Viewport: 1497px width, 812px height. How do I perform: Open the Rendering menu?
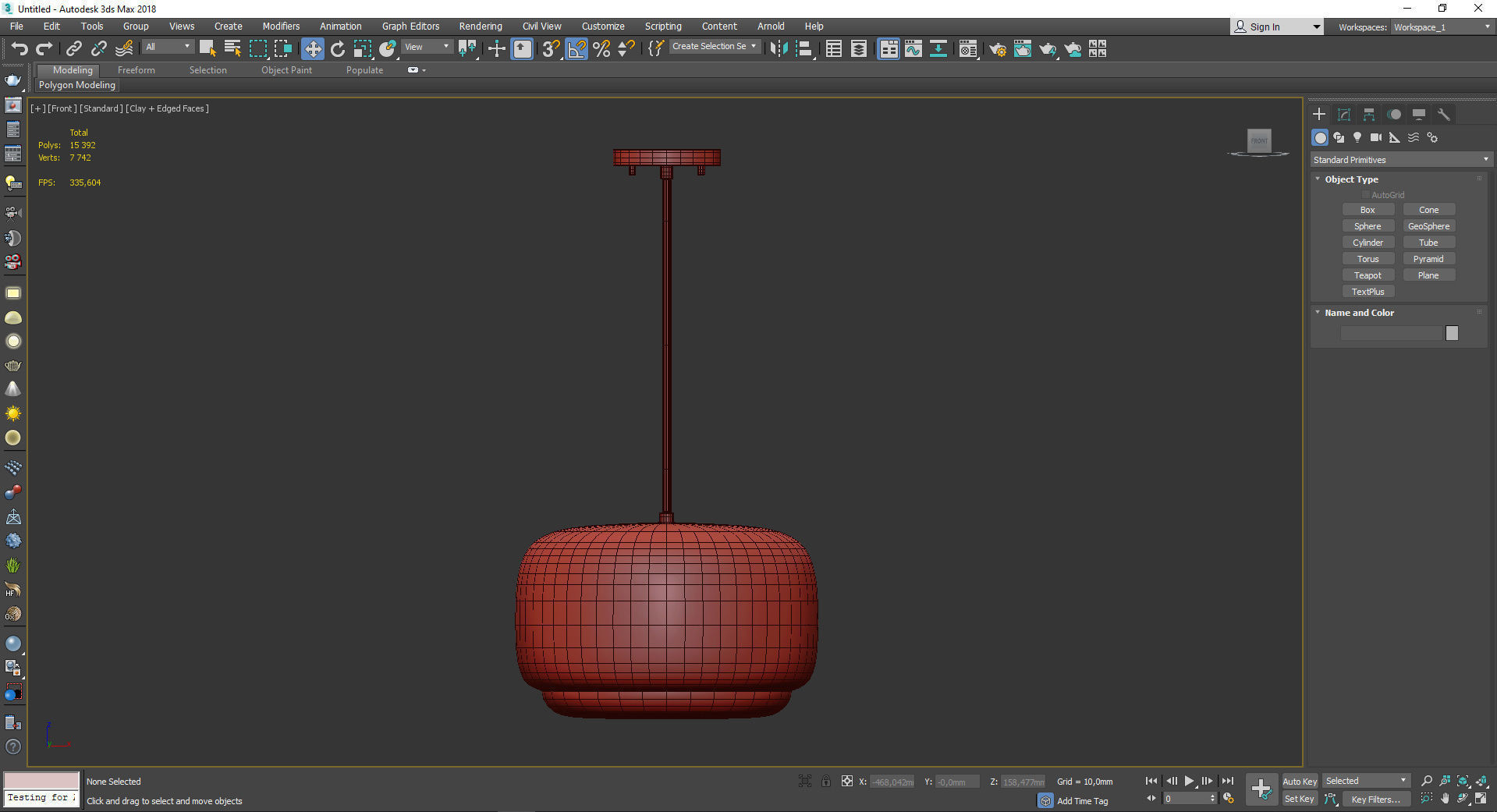tap(480, 27)
